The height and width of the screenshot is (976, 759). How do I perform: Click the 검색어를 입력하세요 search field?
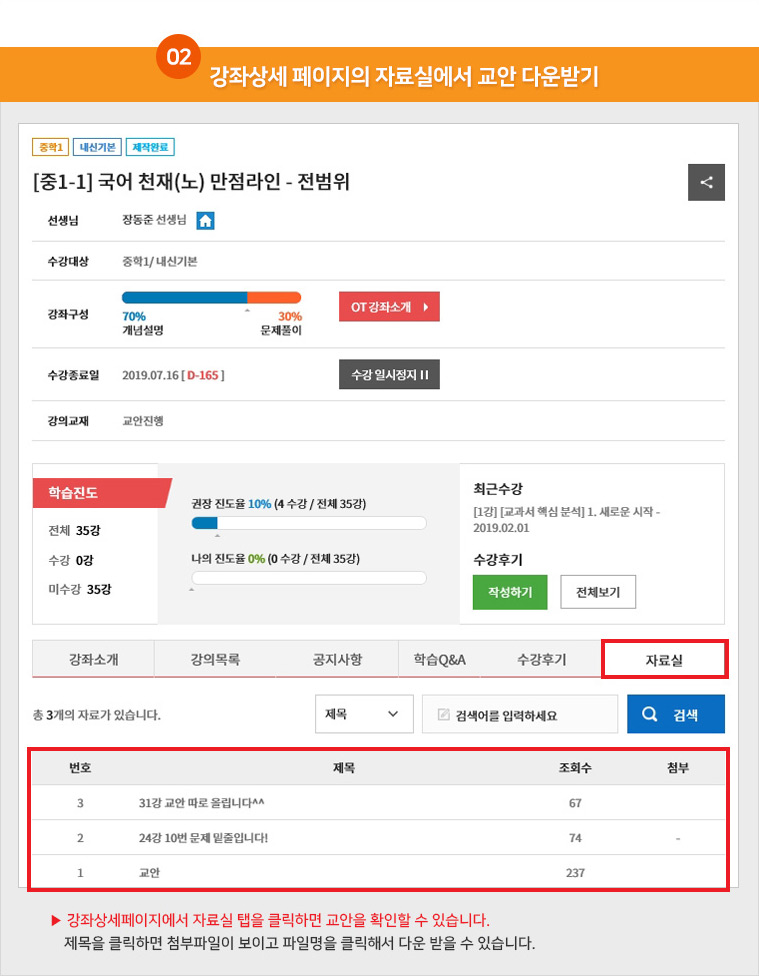click(x=520, y=714)
